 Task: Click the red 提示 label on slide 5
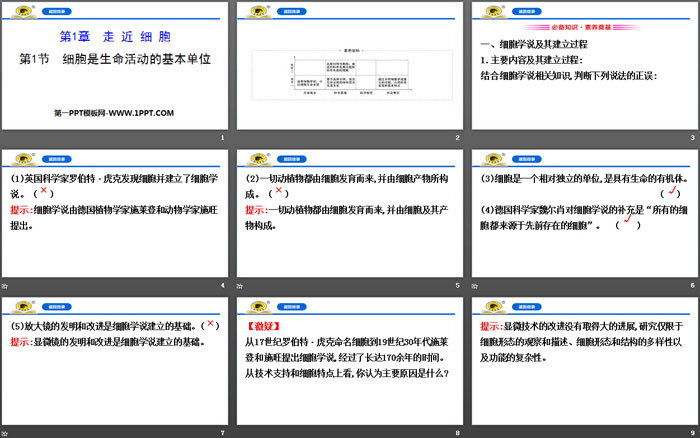coord(256,210)
